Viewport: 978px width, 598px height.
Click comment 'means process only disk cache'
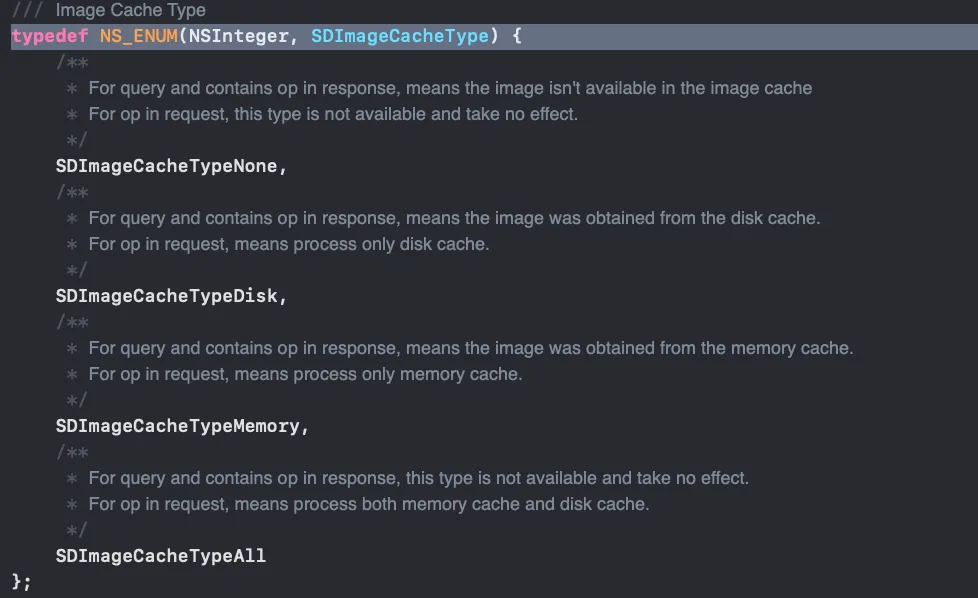pos(289,244)
